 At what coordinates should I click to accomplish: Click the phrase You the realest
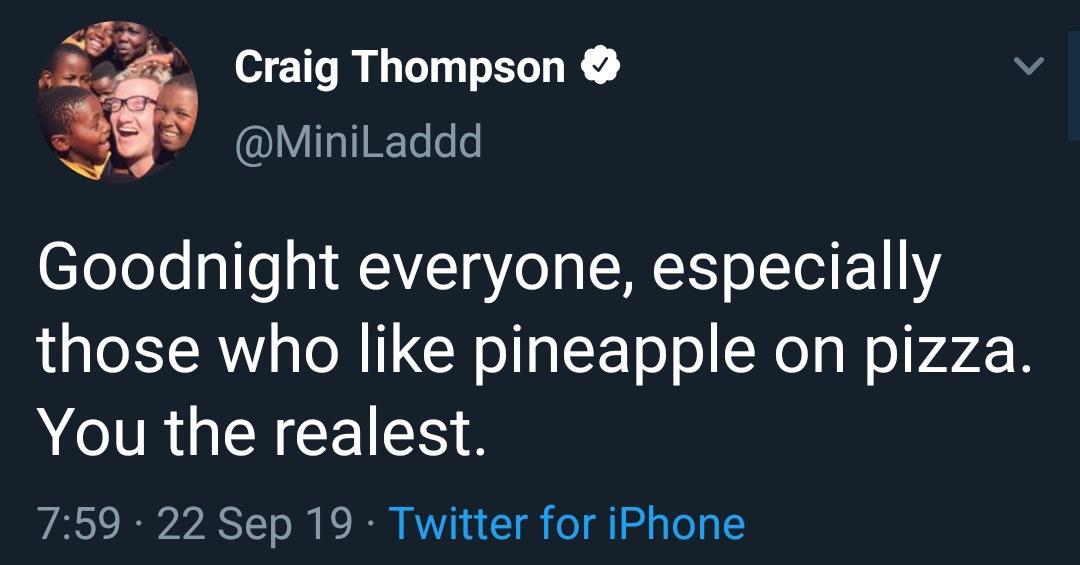261,431
